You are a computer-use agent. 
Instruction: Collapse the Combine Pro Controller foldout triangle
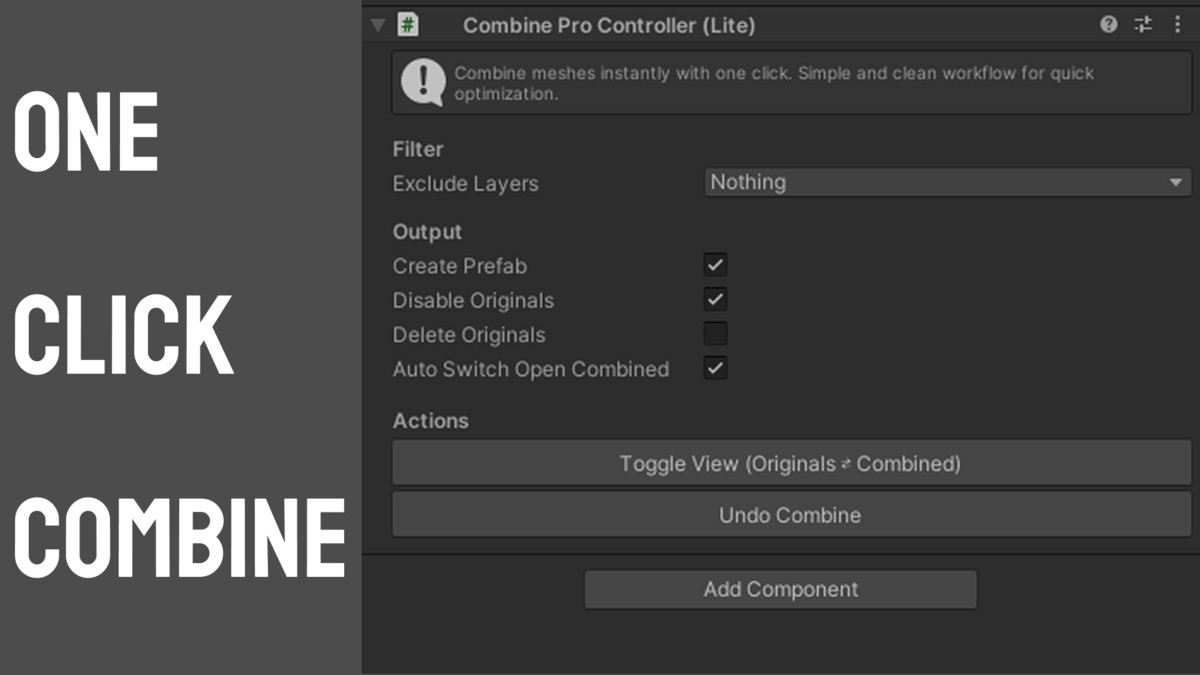[378, 25]
